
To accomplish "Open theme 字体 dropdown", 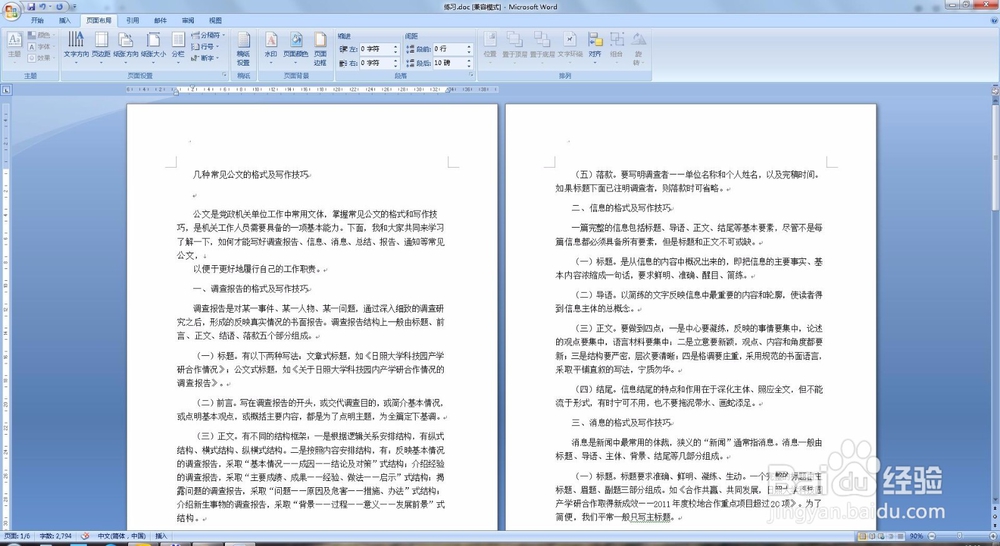I will point(40,47).
